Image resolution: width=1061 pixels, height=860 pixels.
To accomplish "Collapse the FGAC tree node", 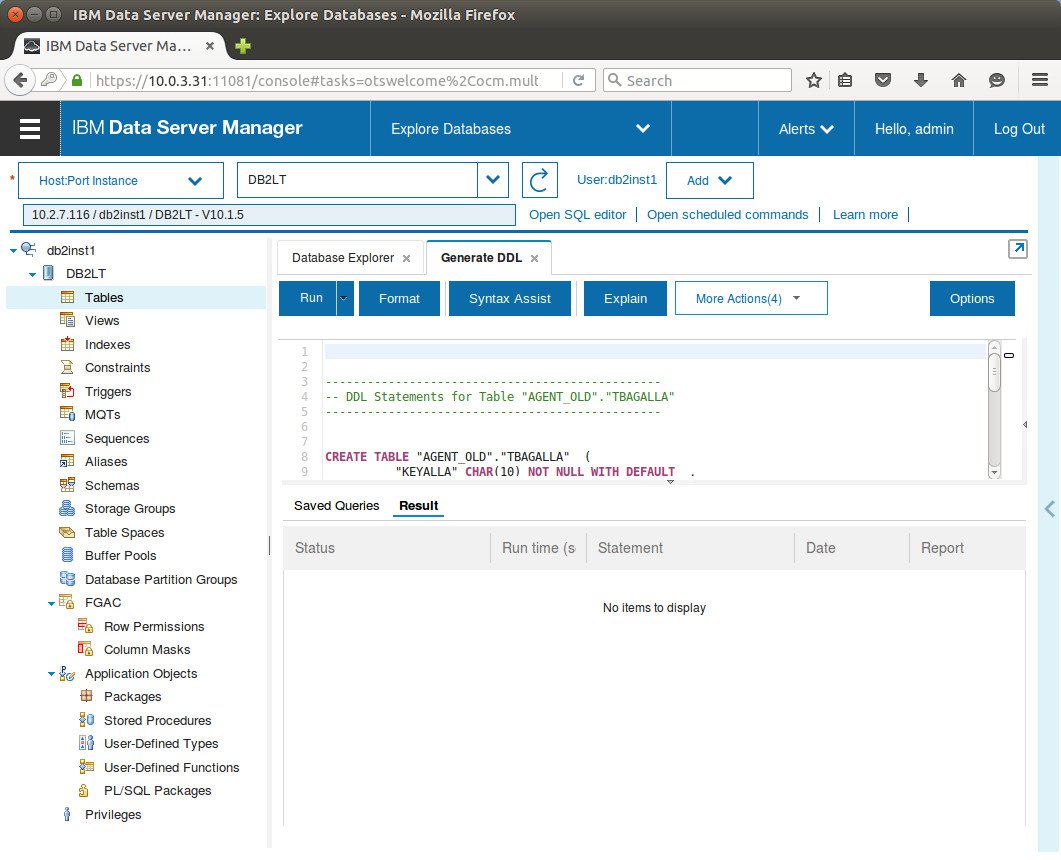I will (x=51, y=604).
